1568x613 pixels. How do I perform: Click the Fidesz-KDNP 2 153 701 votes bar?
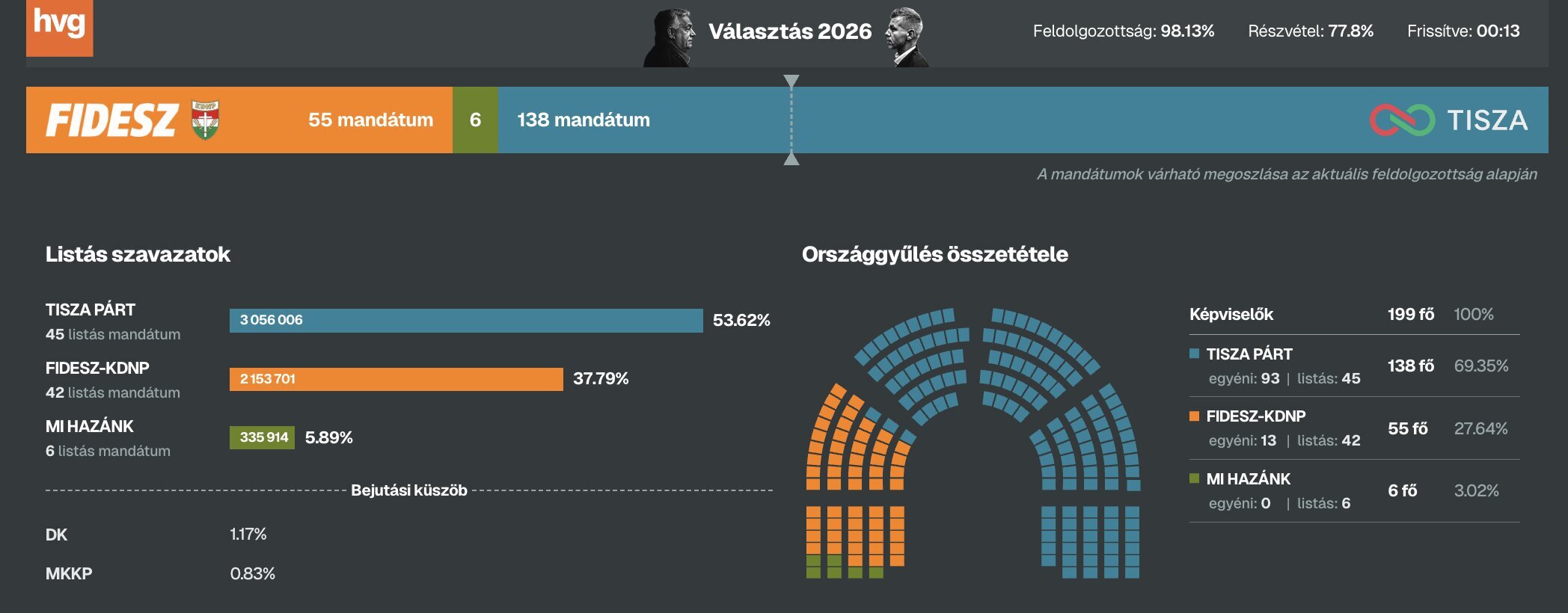[x=396, y=379]
